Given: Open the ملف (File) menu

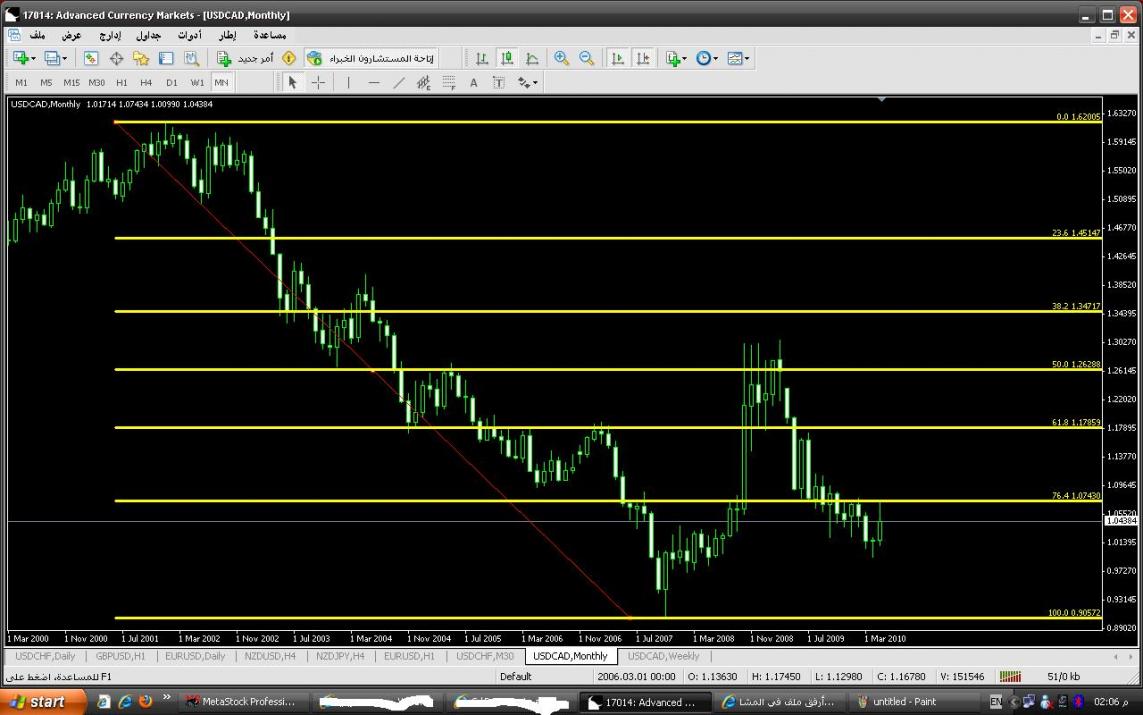Looking at the screenshot, I should (x=37, y=35).
